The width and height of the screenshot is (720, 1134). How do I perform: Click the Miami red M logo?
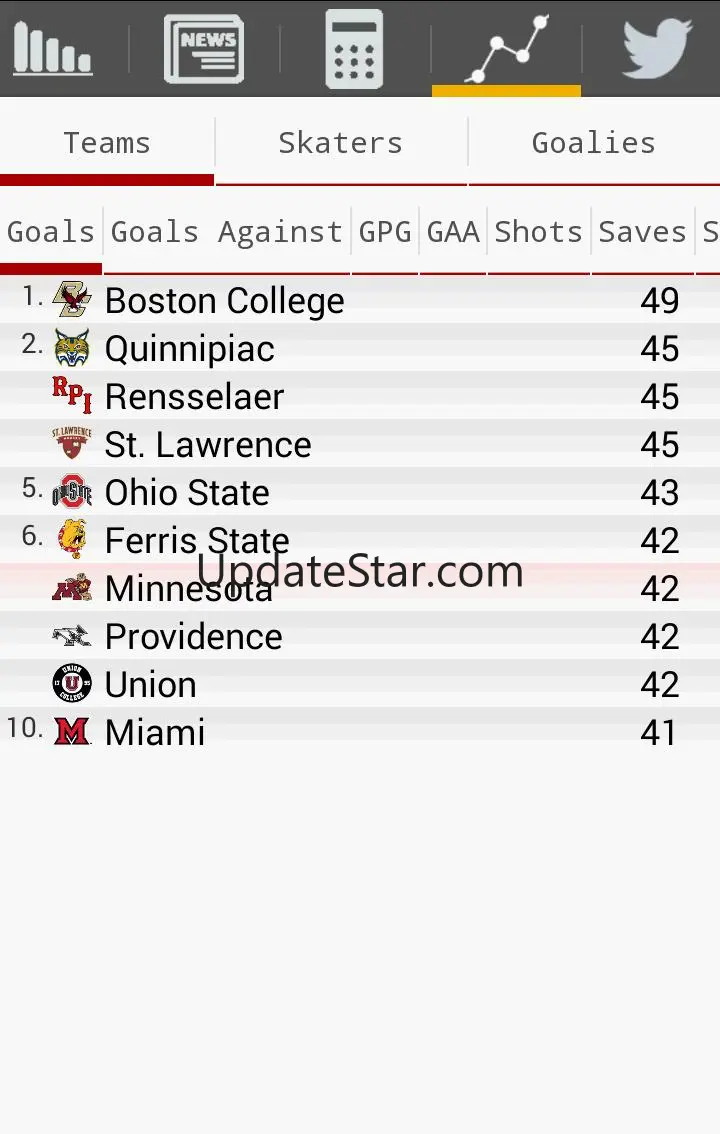coord(71,732)
